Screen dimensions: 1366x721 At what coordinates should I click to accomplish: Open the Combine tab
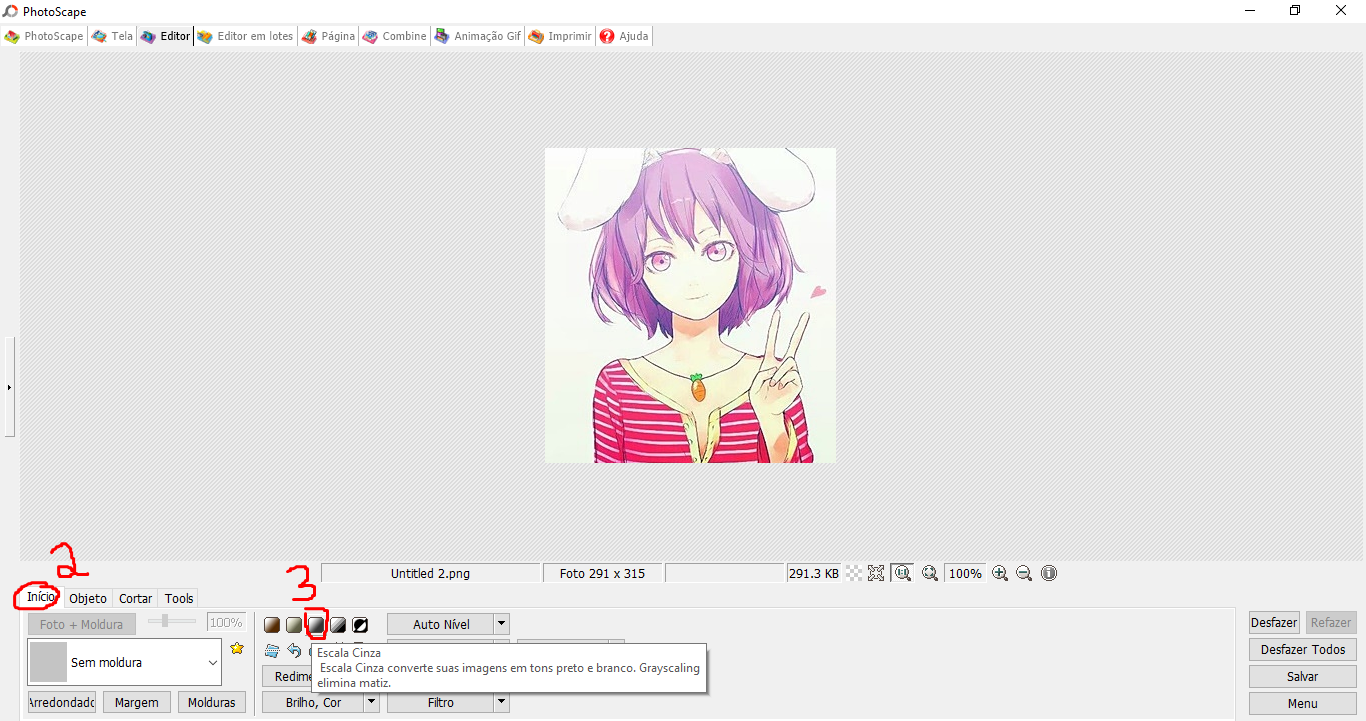(x=395, y=36)
